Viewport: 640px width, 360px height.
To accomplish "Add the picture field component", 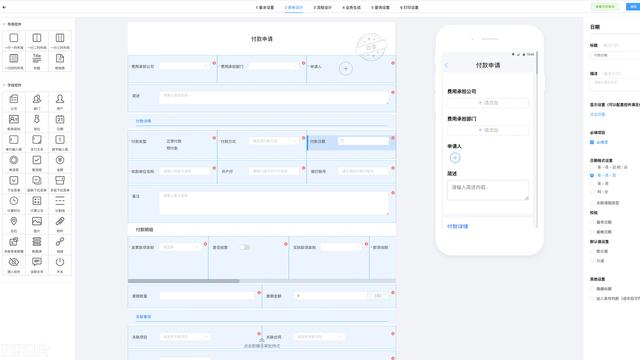I will 37,224.
